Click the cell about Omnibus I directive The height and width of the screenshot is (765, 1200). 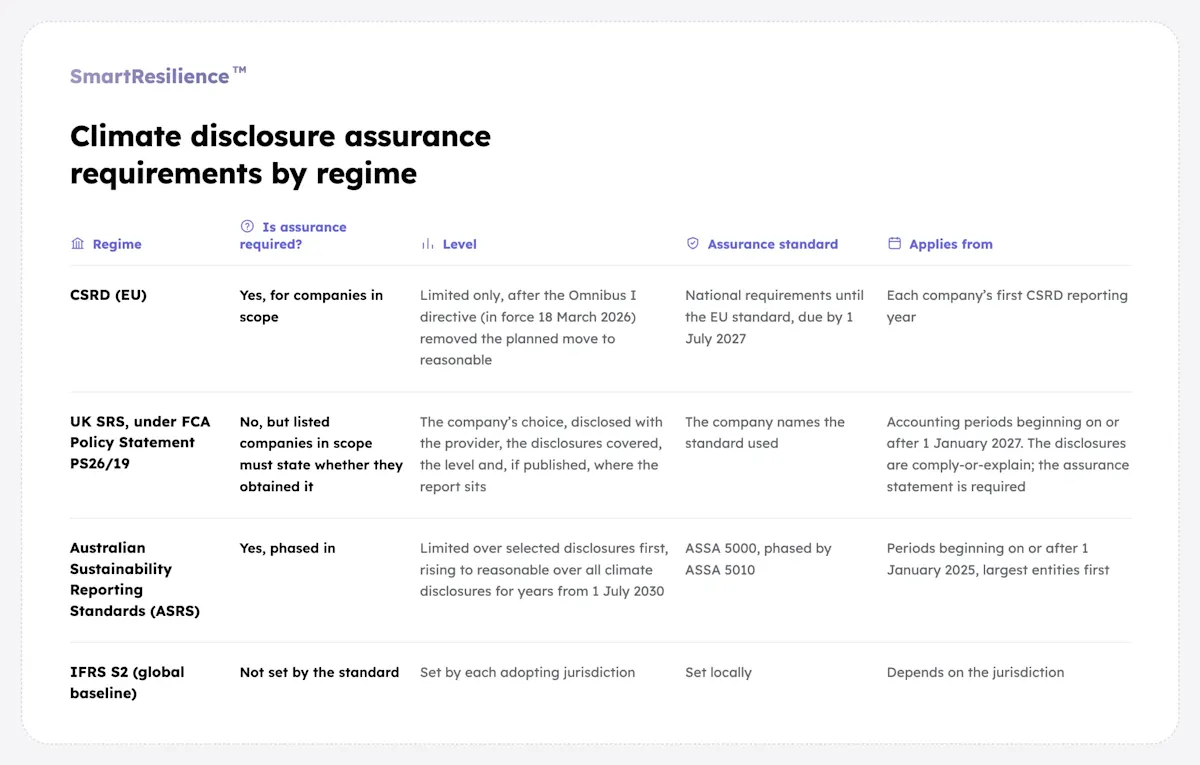(x=530, y=328)
